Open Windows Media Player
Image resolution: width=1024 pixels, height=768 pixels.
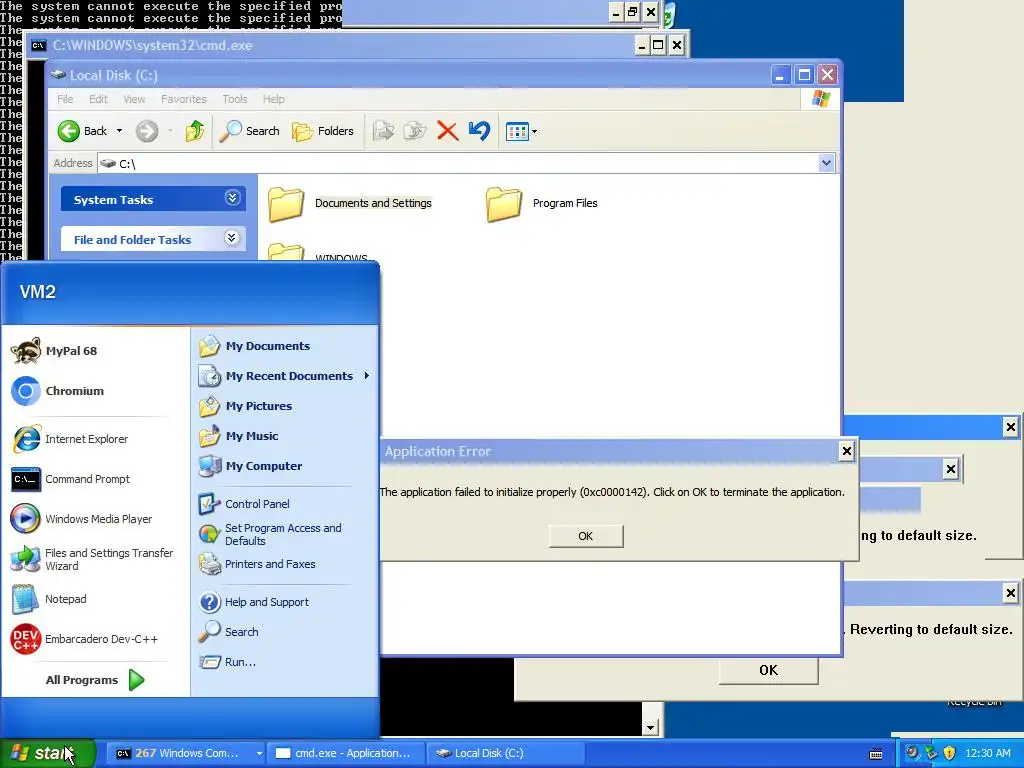click(82, 519)
